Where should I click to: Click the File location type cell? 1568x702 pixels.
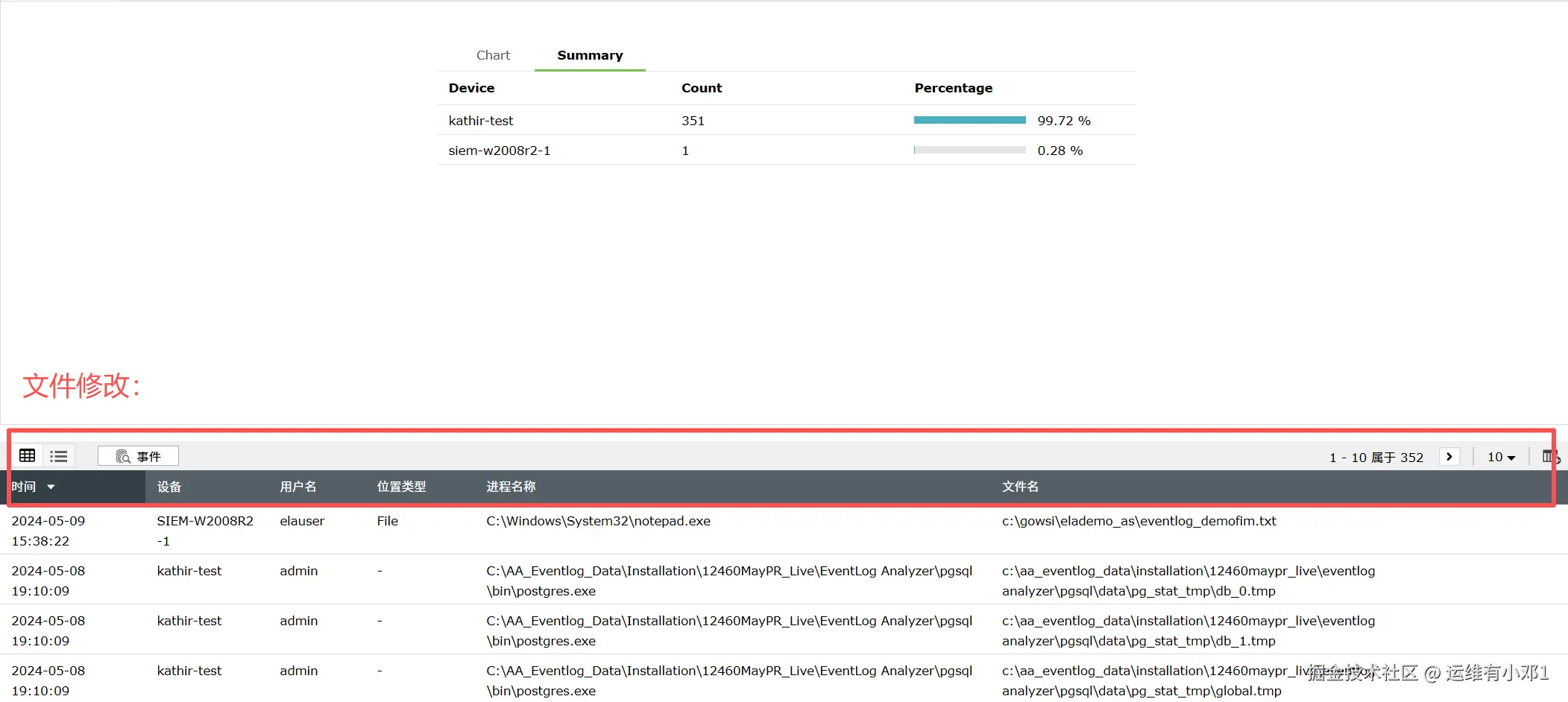click(x=388, y=521)
